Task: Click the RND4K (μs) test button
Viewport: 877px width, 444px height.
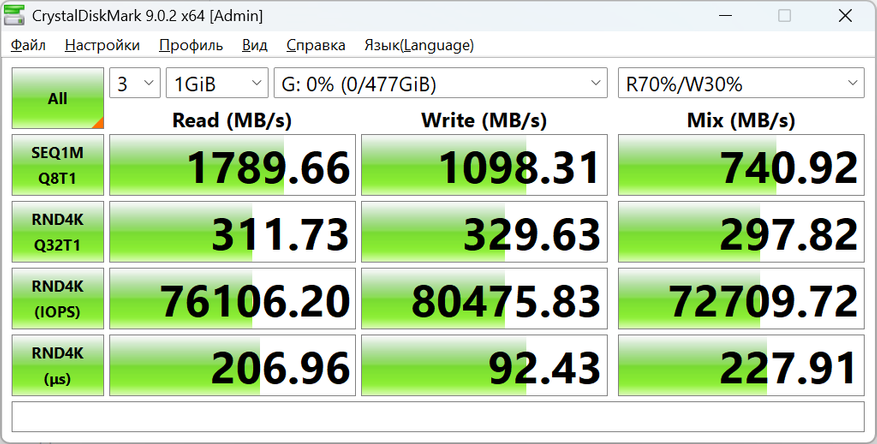Action: pos(58,366)
